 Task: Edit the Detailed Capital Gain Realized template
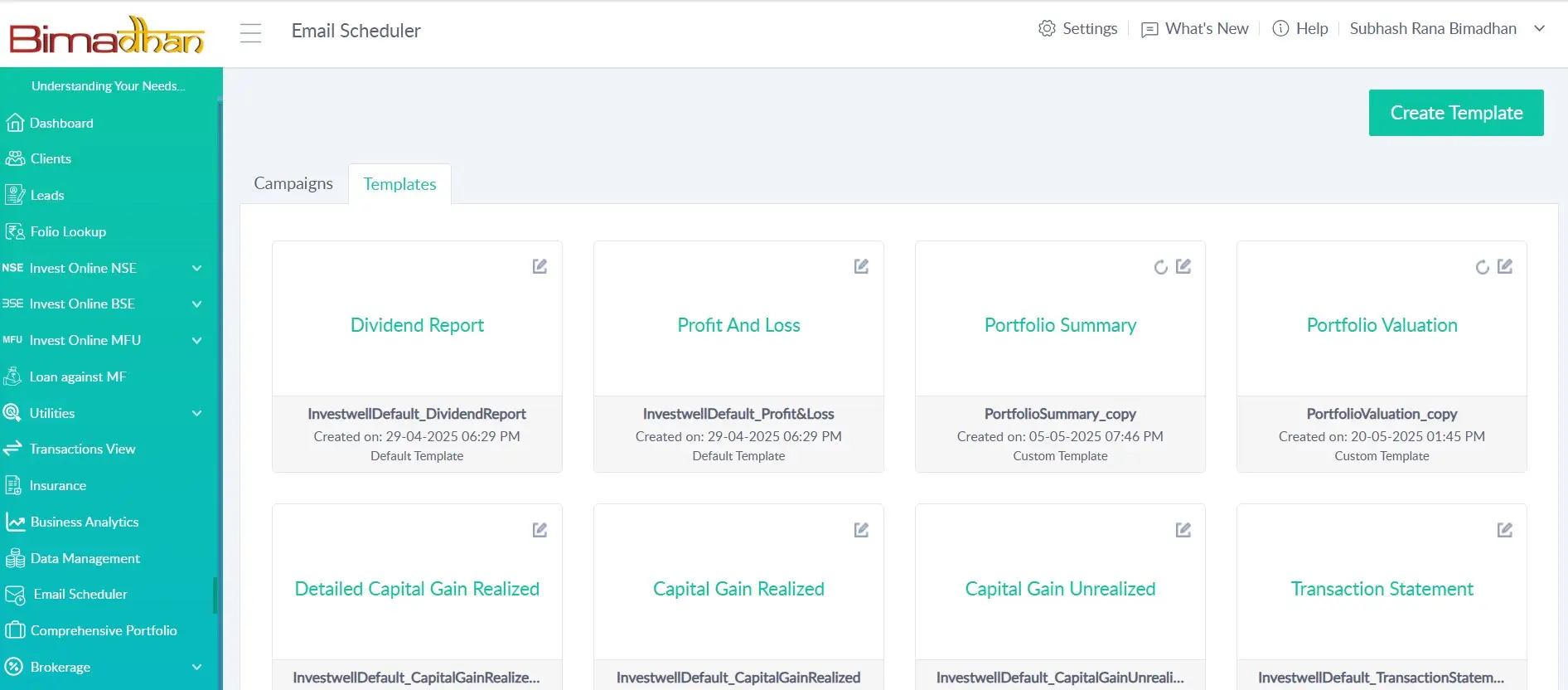click(540, 530)
